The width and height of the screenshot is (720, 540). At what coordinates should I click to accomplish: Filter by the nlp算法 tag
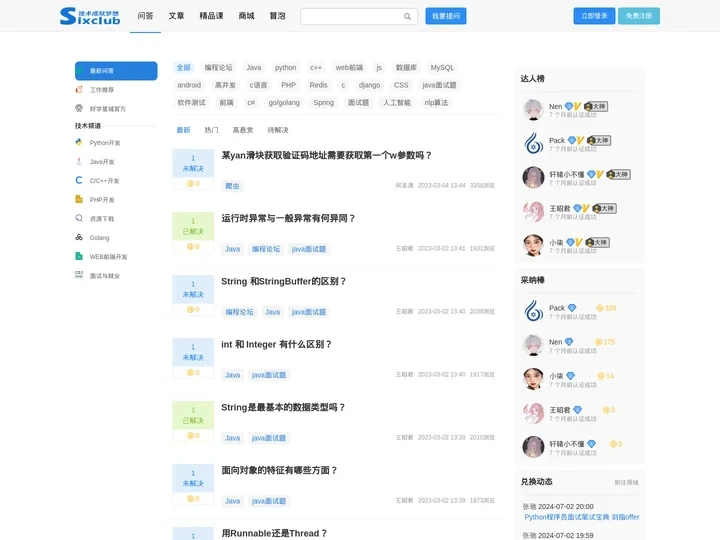tap(436, 102)
